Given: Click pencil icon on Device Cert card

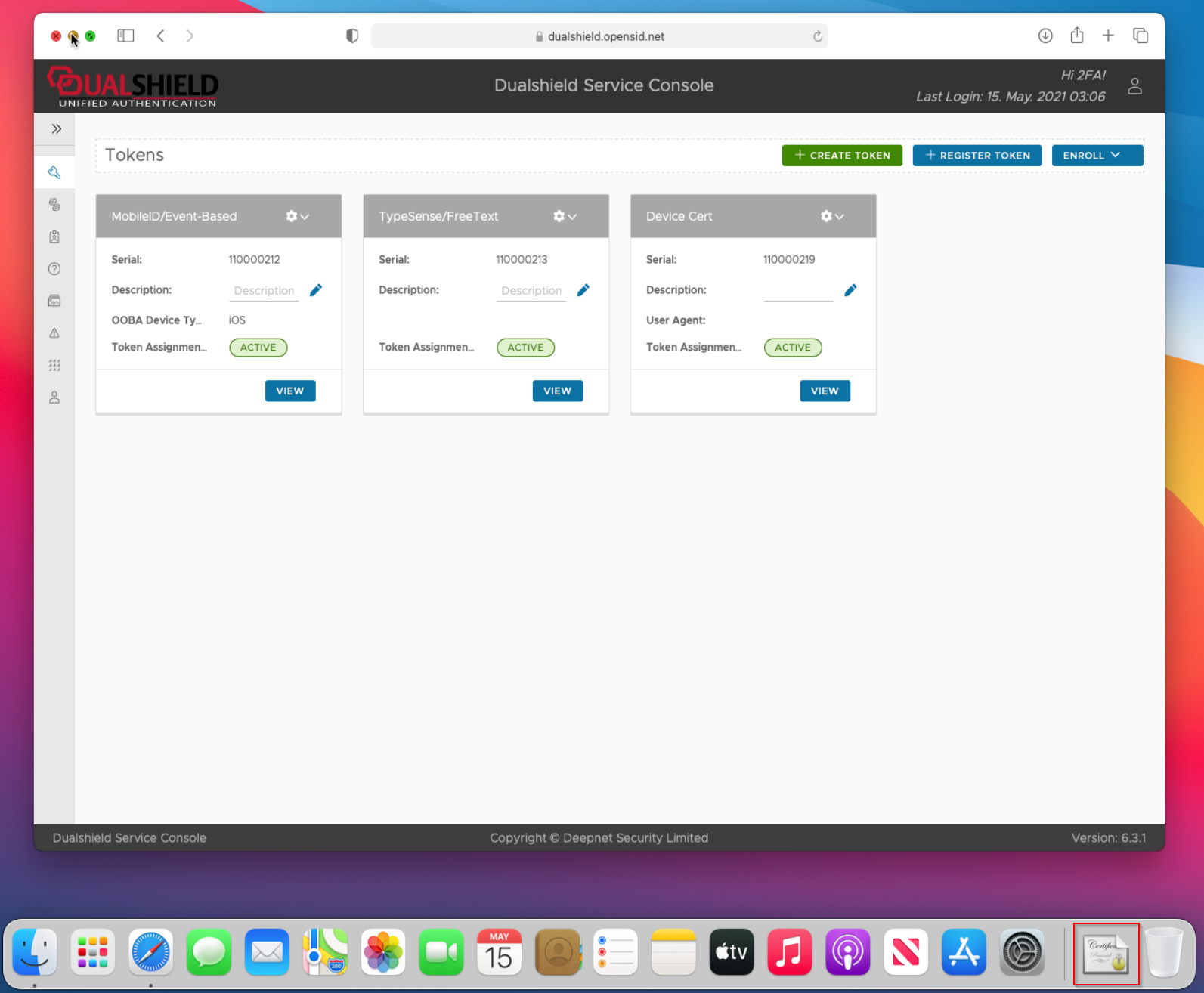Looking at the screenshot, I should tap(850, 290).
